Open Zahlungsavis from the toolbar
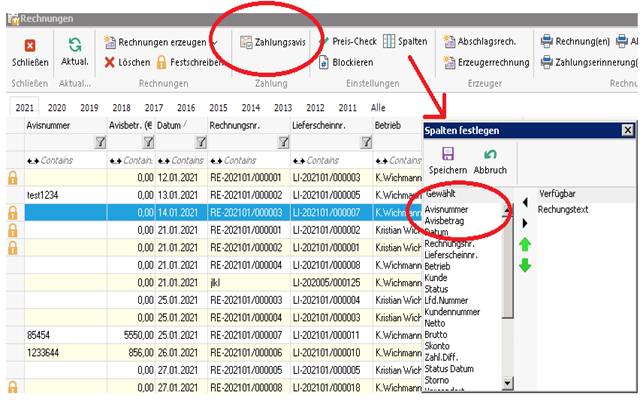The height and width of the screenshot is (408, 640). 273,42
